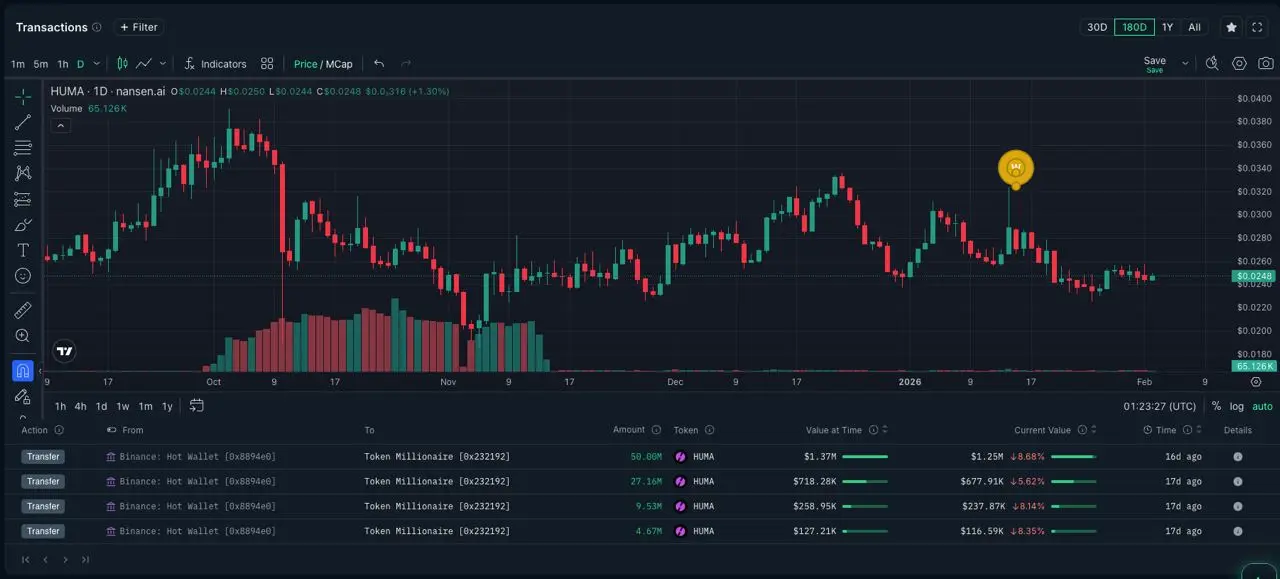Viewport: 1280px width, 579px height.
Task: Choose the line chart style
Action: (144, 63)
